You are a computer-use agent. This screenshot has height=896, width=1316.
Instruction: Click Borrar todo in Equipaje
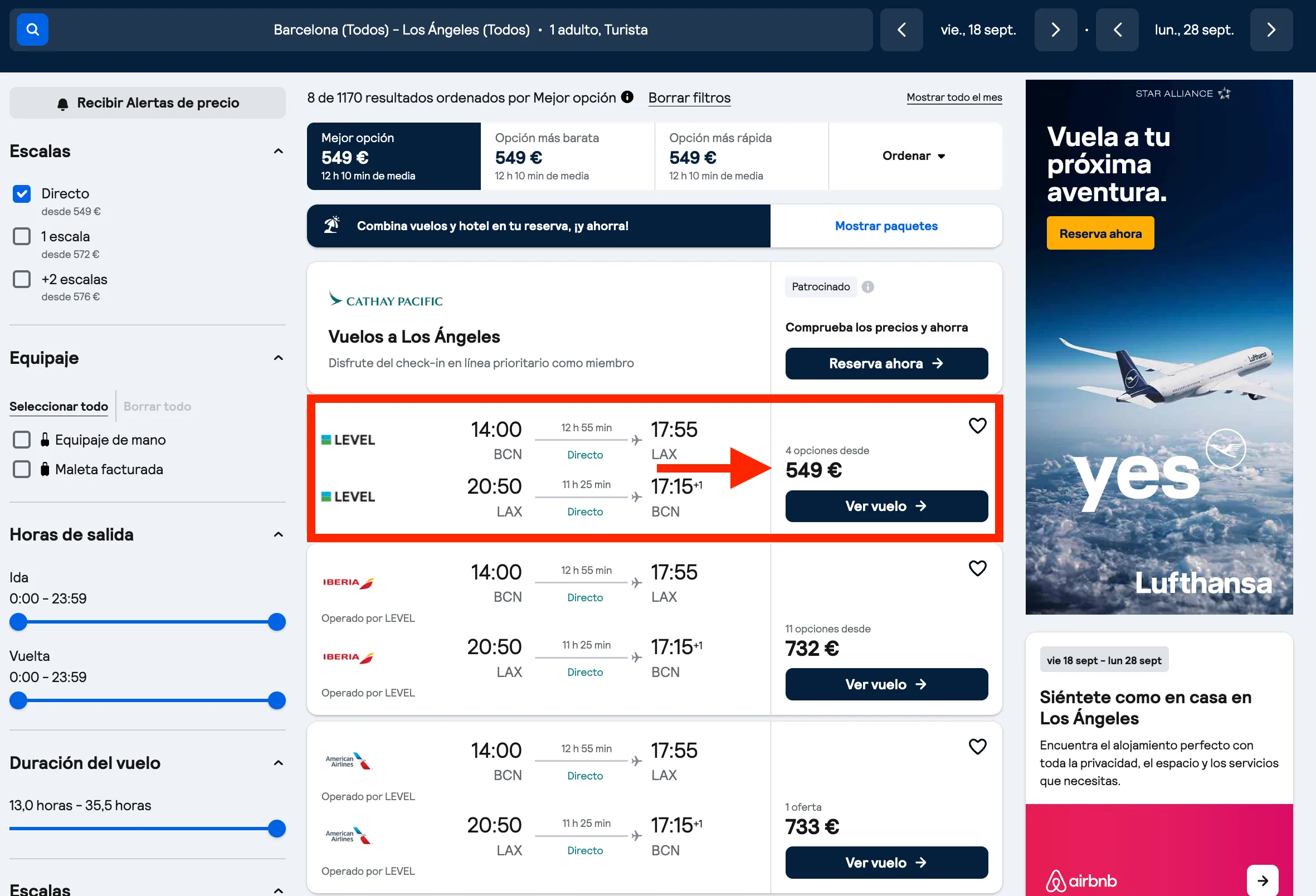click(x=157, y=406)
